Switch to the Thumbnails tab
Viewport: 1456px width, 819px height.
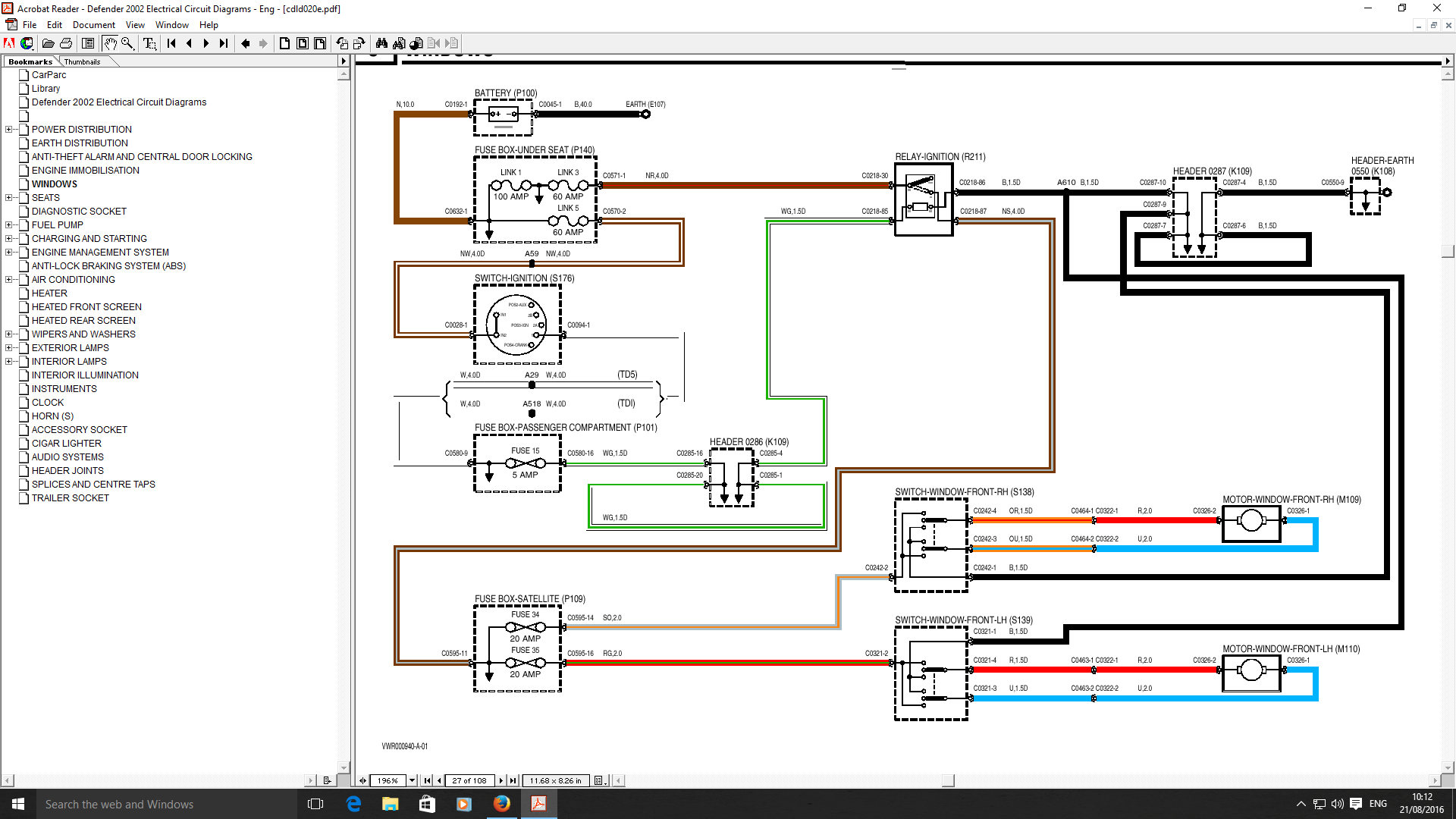coord(82,61)
